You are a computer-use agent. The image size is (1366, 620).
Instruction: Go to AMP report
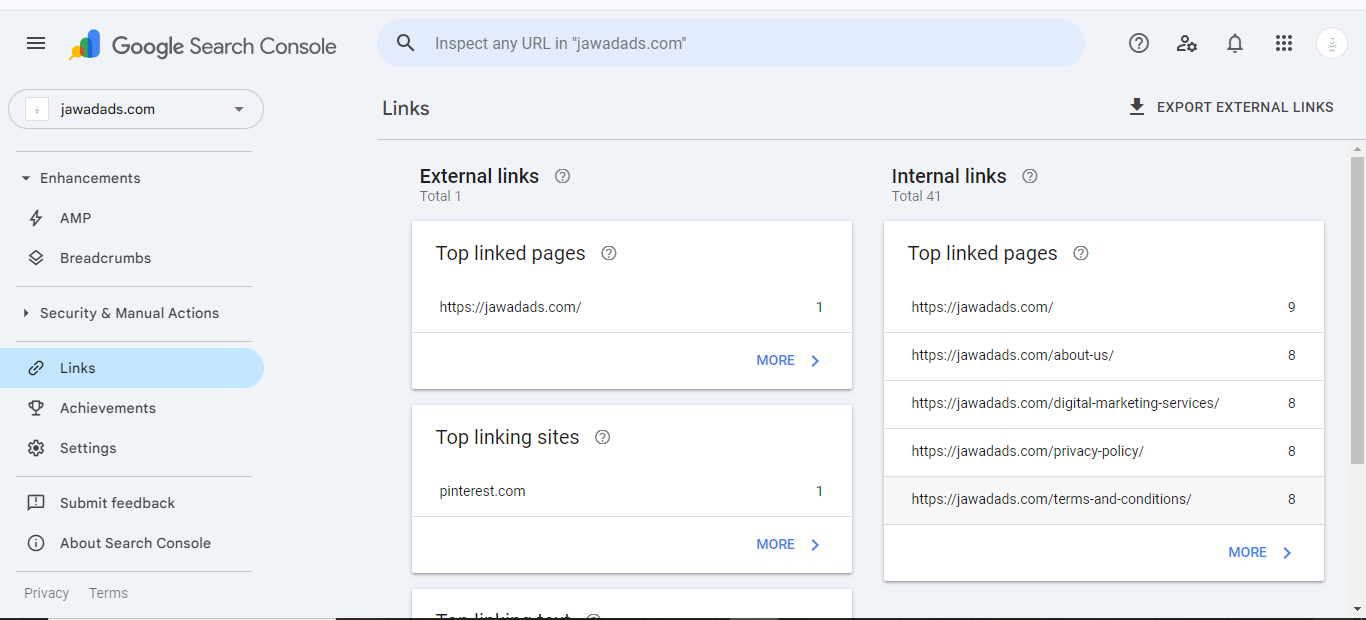[x=75, y=218]
